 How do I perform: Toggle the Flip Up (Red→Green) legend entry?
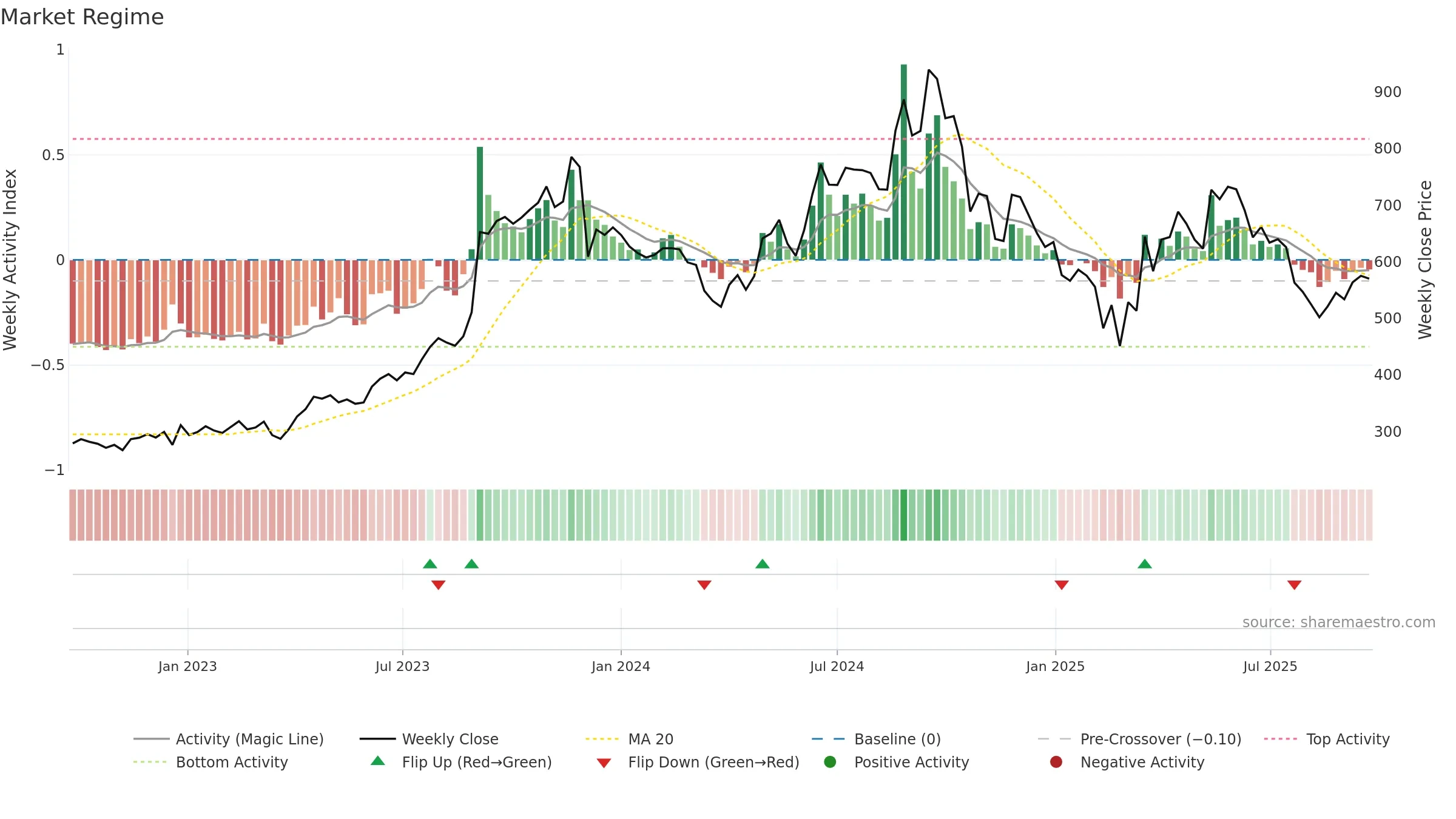coord(462,762)
